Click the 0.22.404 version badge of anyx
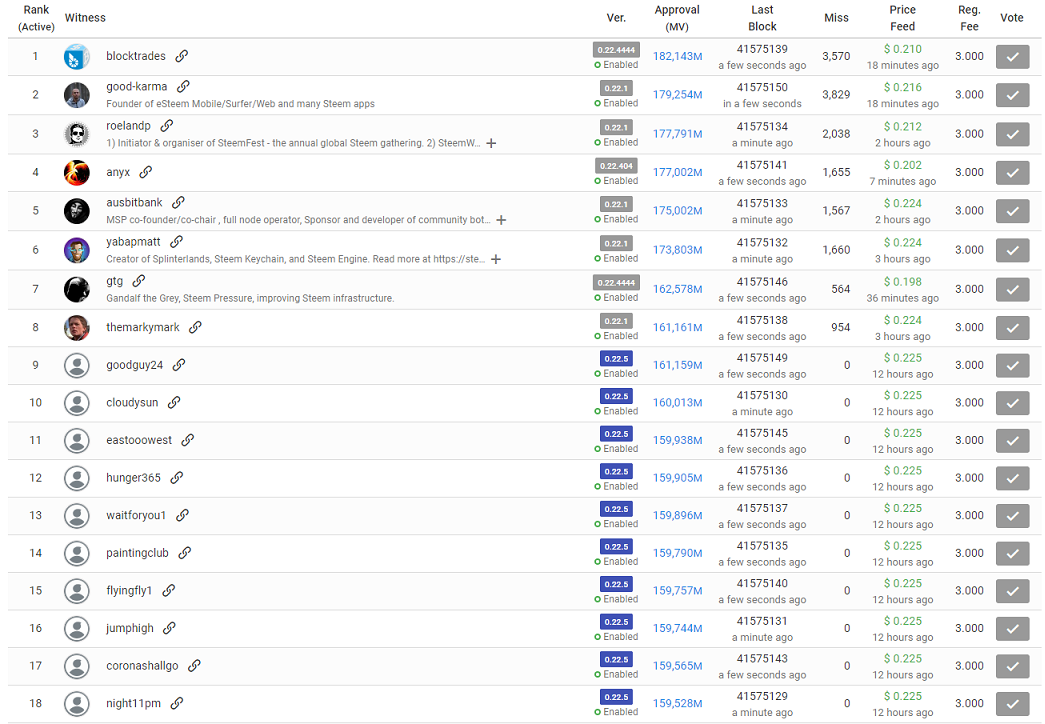The width and height of the screenshot is (1045, 724). [616, 166]
